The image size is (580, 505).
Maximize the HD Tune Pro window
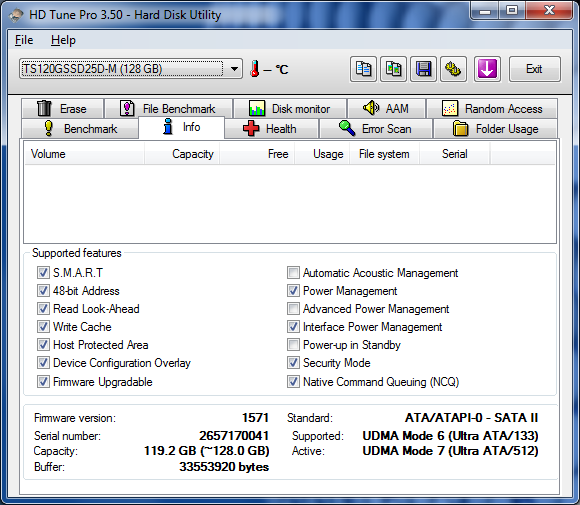[x=512, y=11]
